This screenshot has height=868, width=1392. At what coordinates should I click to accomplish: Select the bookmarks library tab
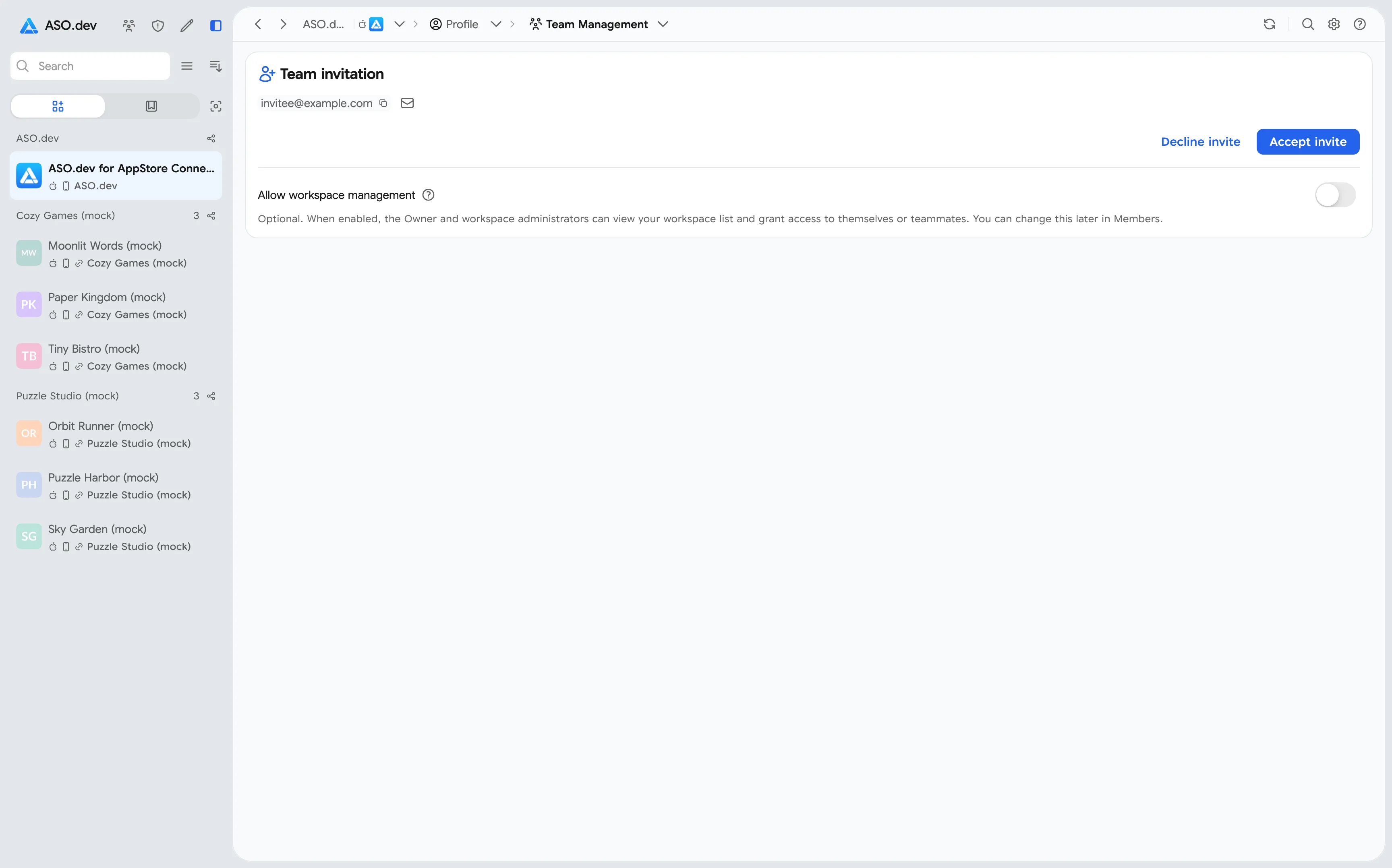[x=151, y=106]
